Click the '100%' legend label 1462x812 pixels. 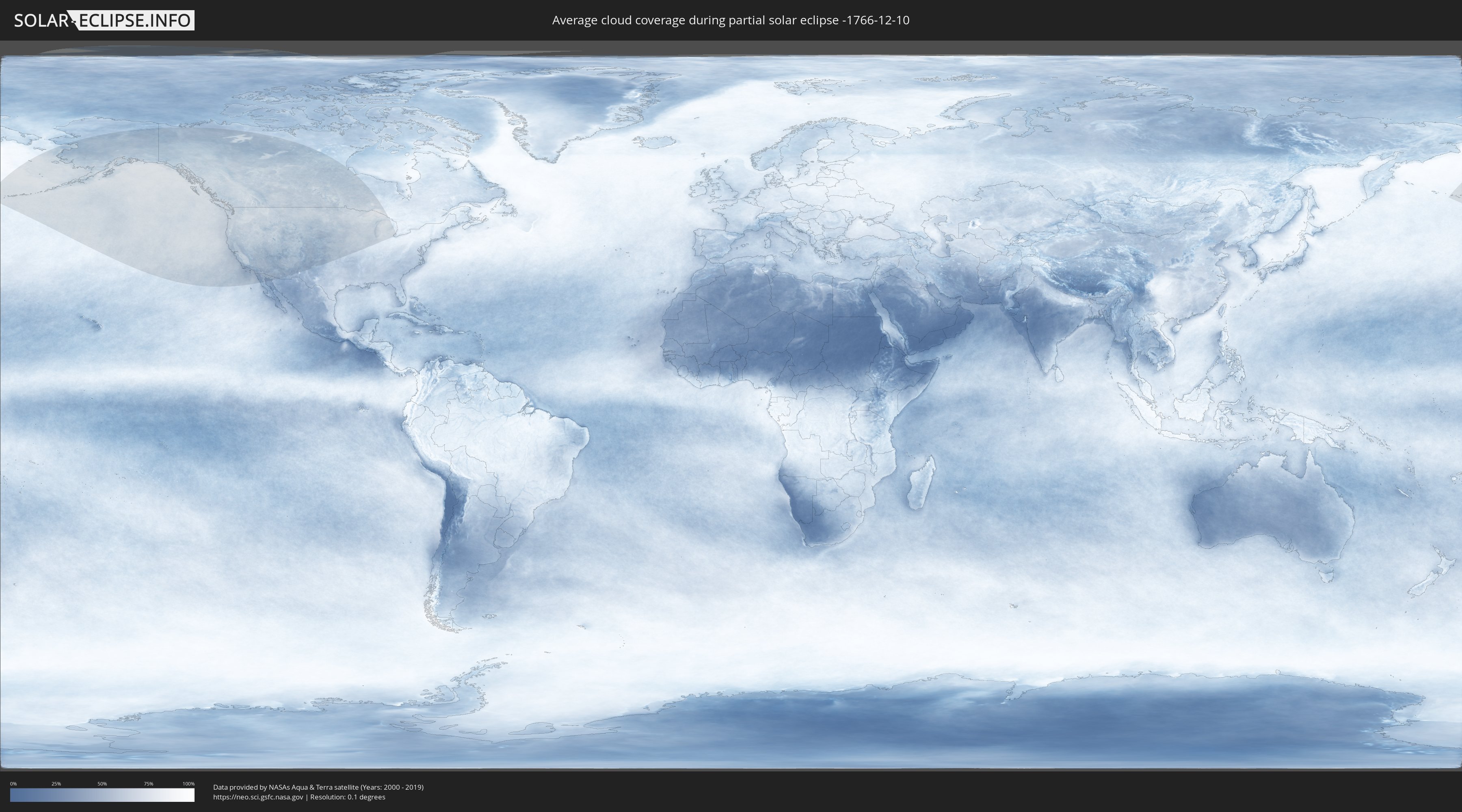click(x=188, y=784)
